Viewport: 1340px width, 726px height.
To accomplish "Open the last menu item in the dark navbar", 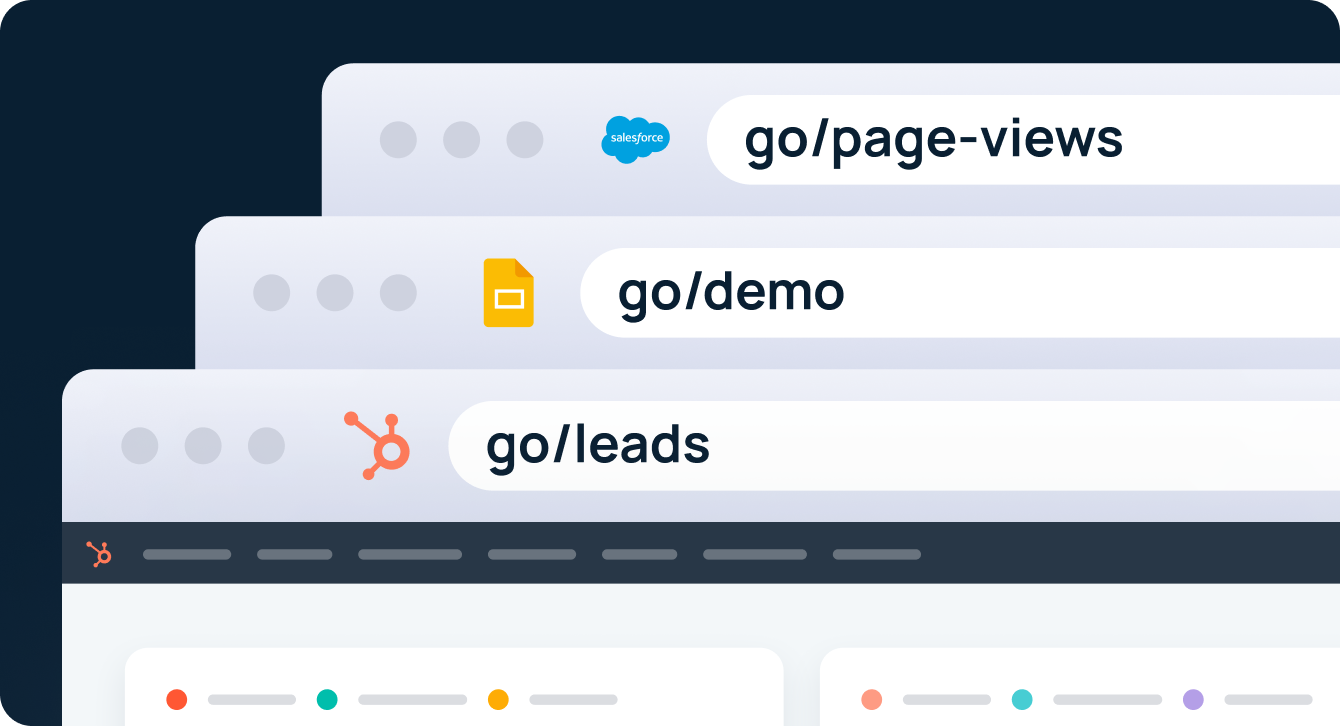I will [877, 554].
